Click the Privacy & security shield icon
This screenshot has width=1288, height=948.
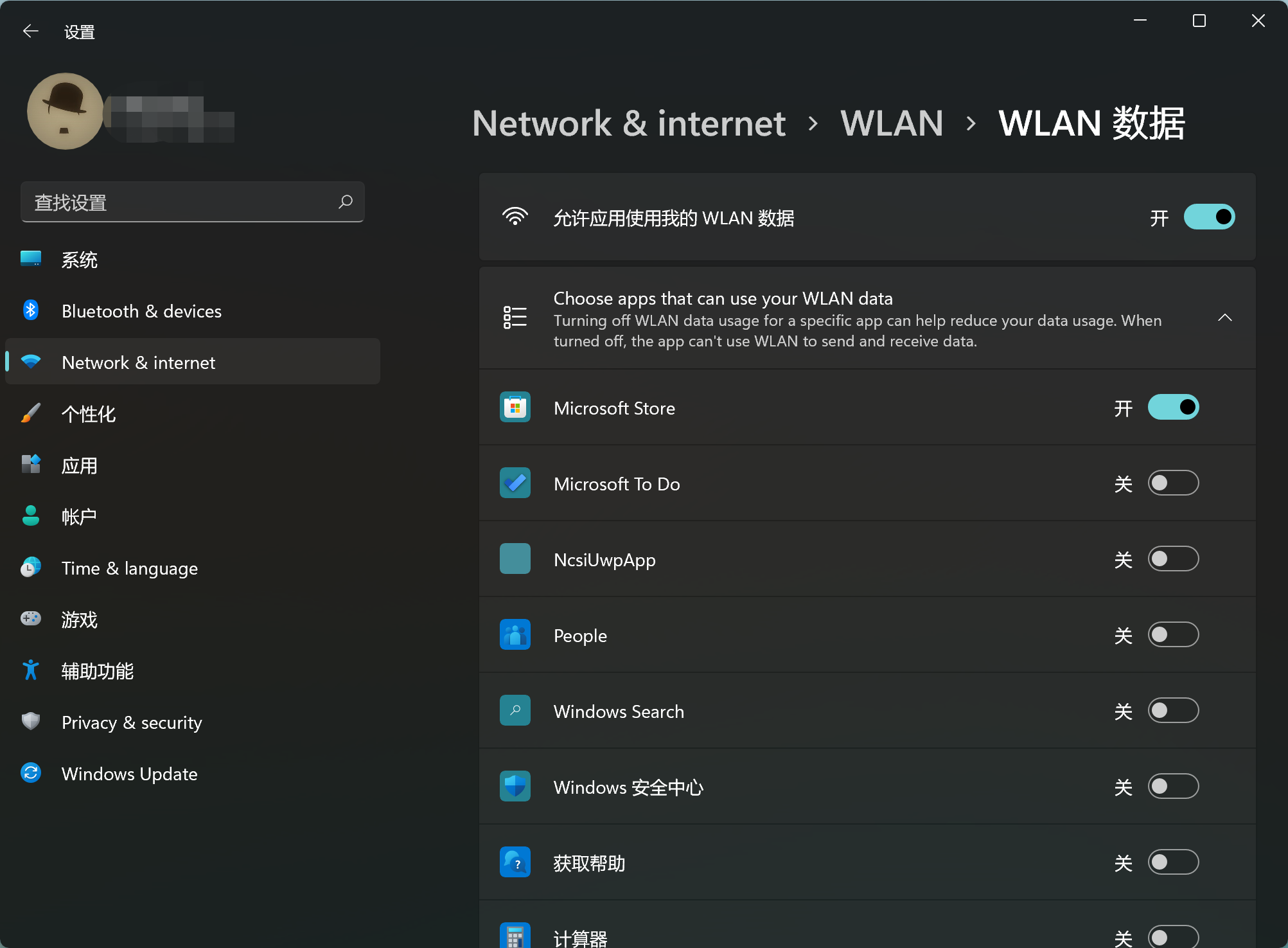pyautogui.click(x=30, y=721)
